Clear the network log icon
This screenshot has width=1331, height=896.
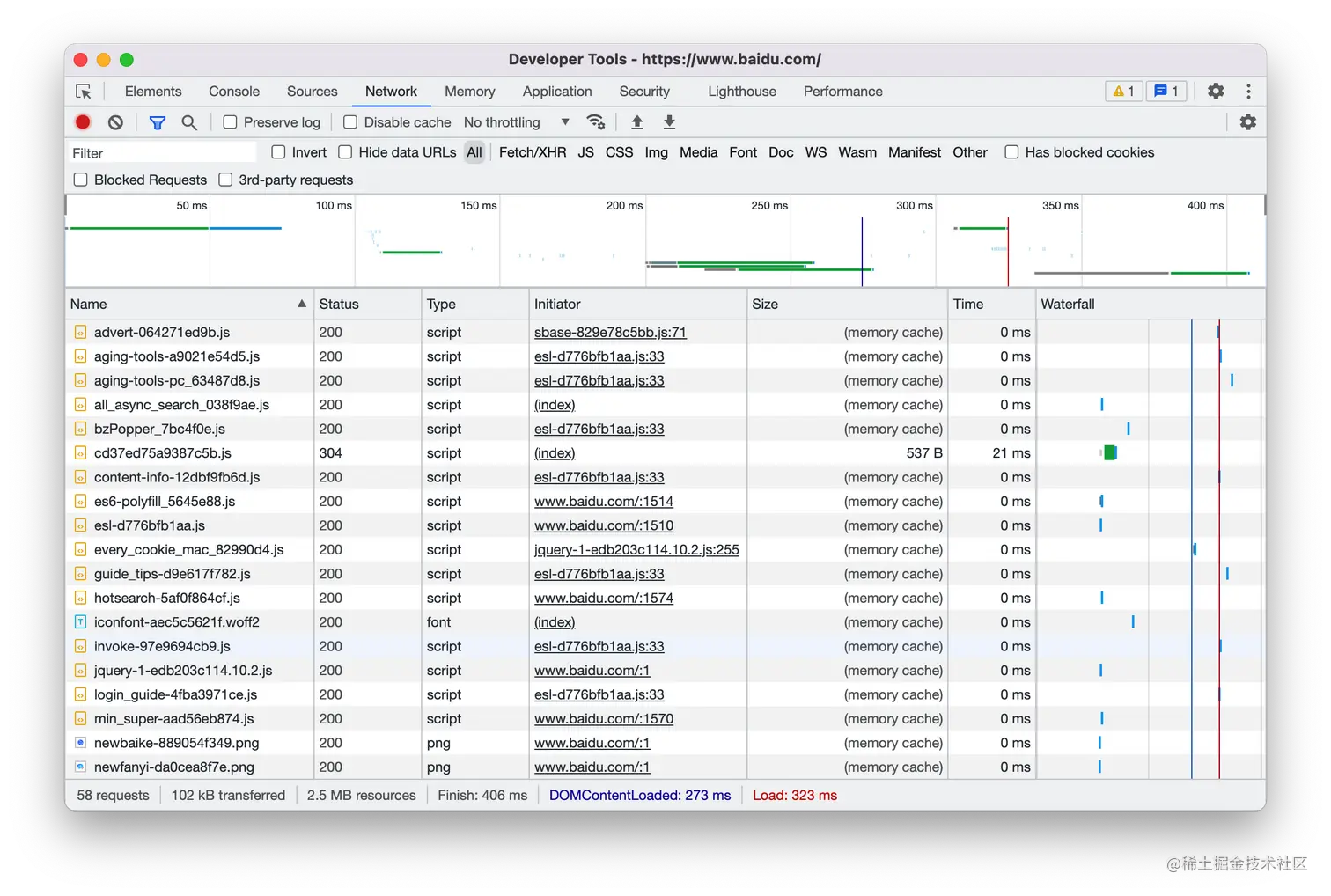(115, 122)
